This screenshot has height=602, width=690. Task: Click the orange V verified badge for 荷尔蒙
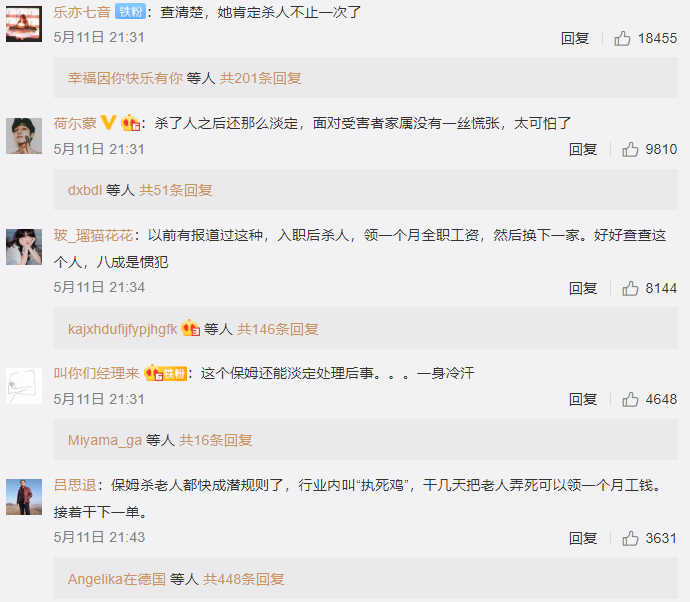[x=108, y=122]
